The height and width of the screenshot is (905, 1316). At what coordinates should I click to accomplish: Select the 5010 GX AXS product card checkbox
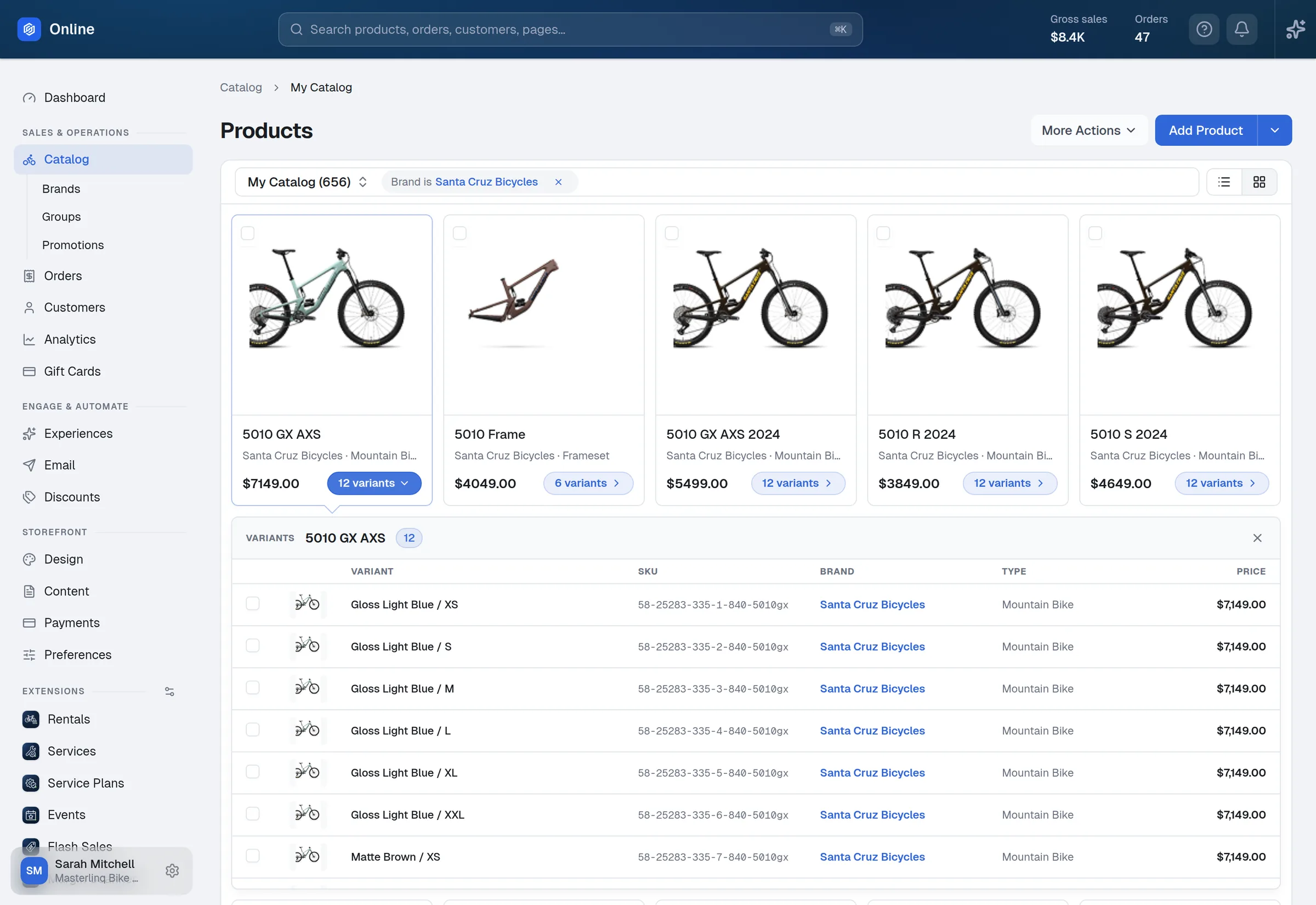[x=248, y=233]
